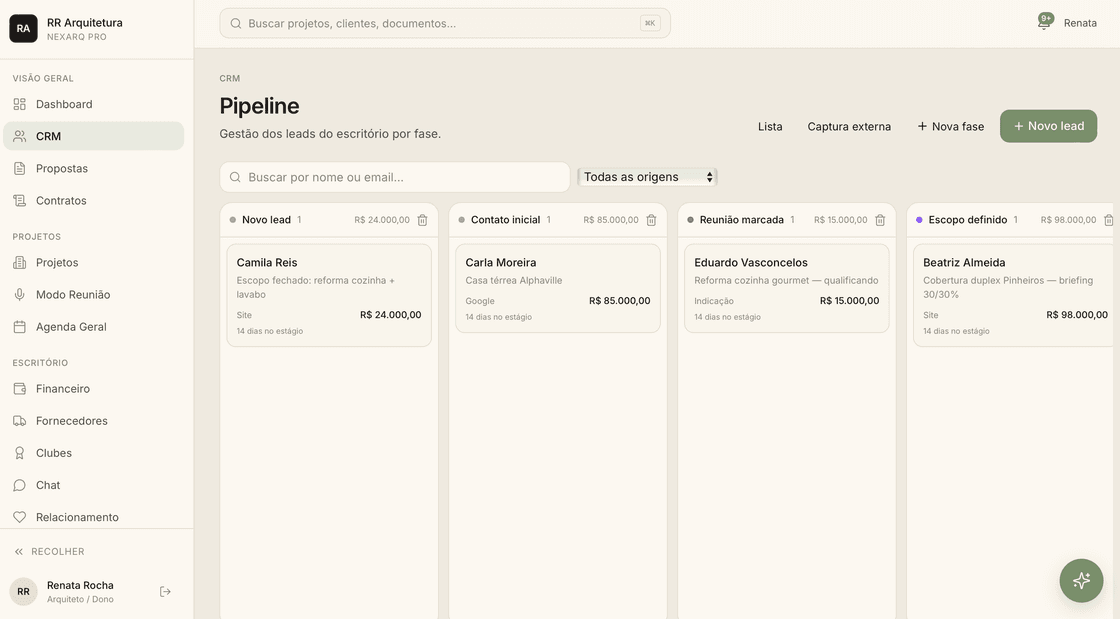Click the Renata Rocha profile name
Viewport: 1120px width, 619px height.
point(80,585)
